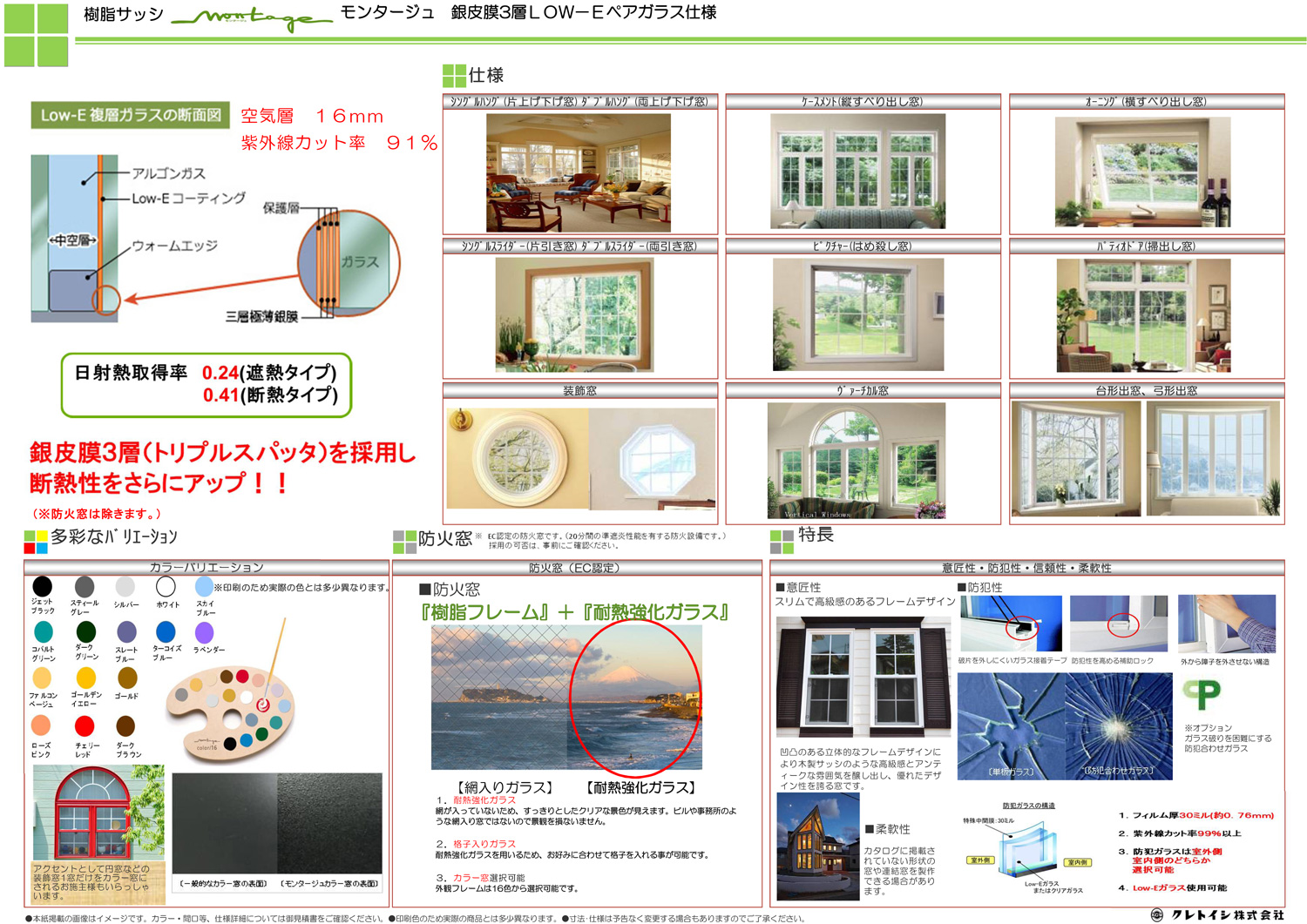Select the Steel Grey (スティールグレー) swatch

point(85,587)
